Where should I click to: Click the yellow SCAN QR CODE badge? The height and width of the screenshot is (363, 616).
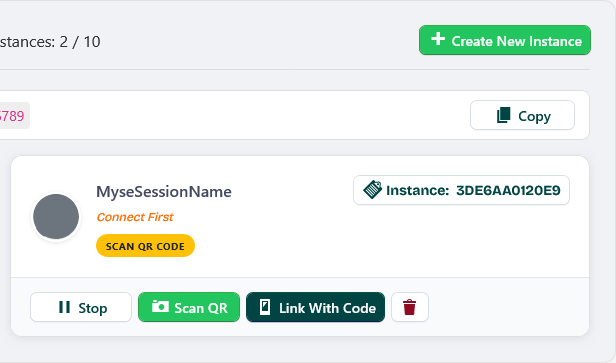[x=145, y=246]
